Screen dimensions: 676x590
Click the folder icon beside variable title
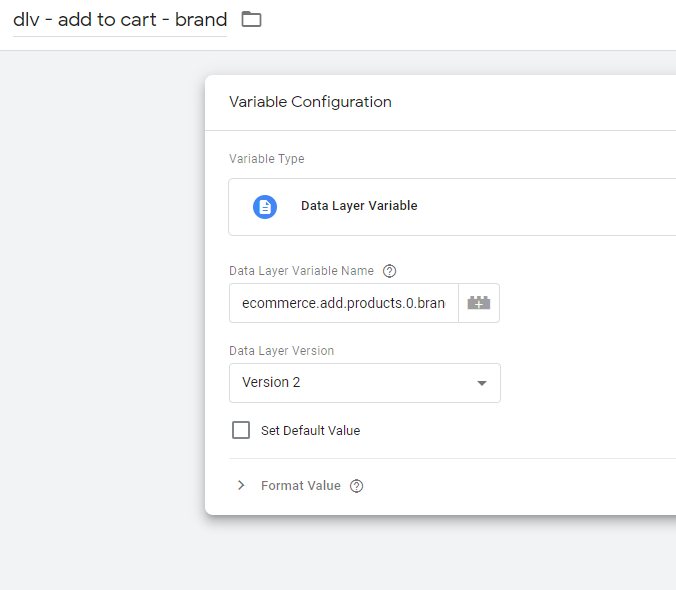pos(251,19)
